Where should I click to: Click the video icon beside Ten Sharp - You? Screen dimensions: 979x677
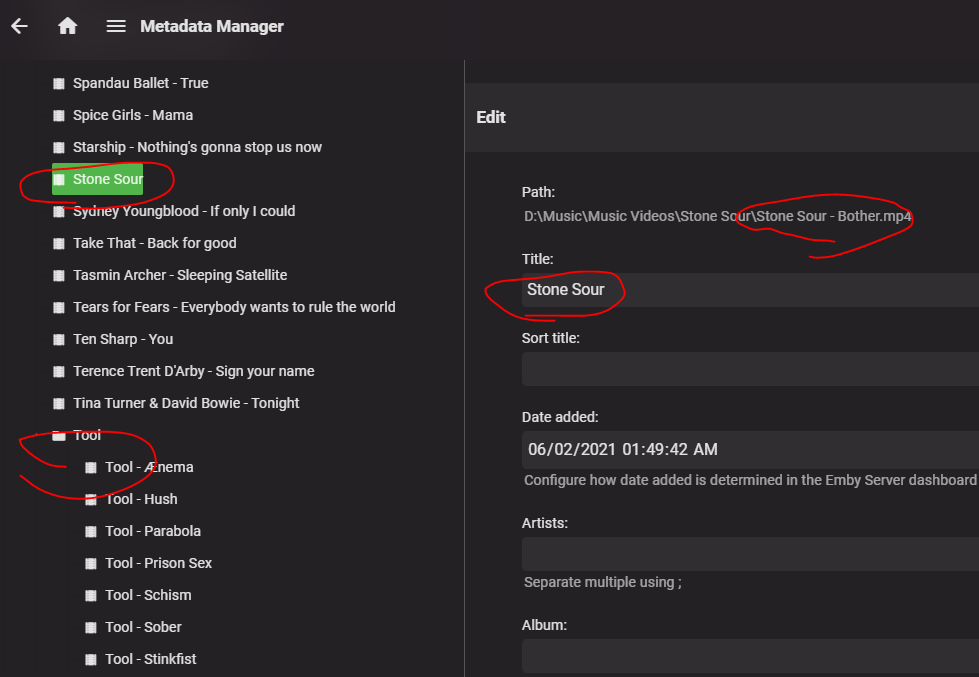[59, 339]
